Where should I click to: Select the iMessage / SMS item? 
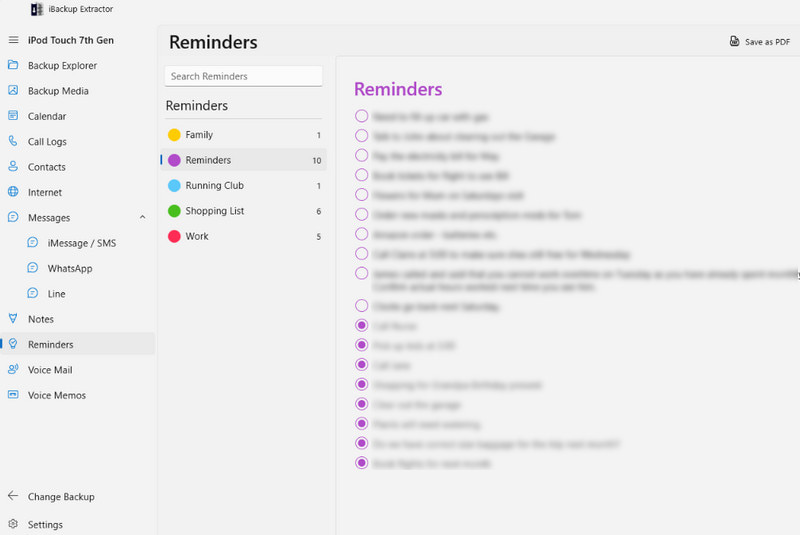71,243
